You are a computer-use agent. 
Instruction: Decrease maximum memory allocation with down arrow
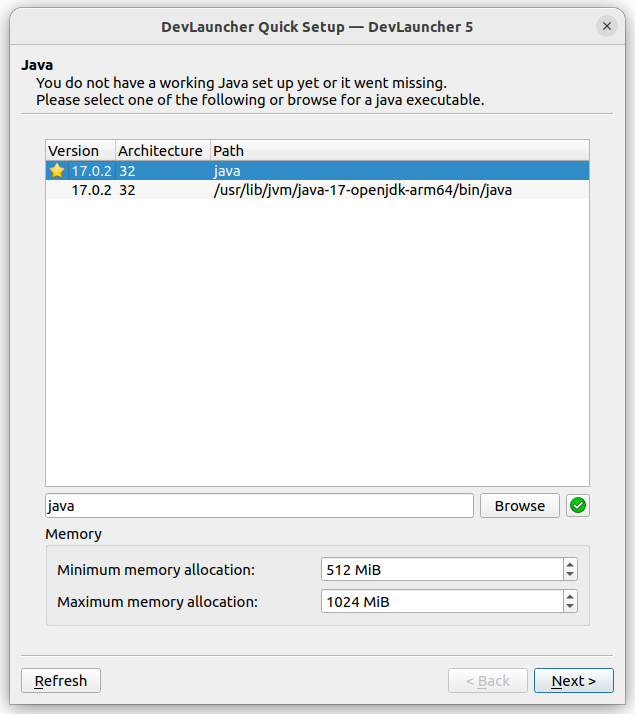coord(570,607)
